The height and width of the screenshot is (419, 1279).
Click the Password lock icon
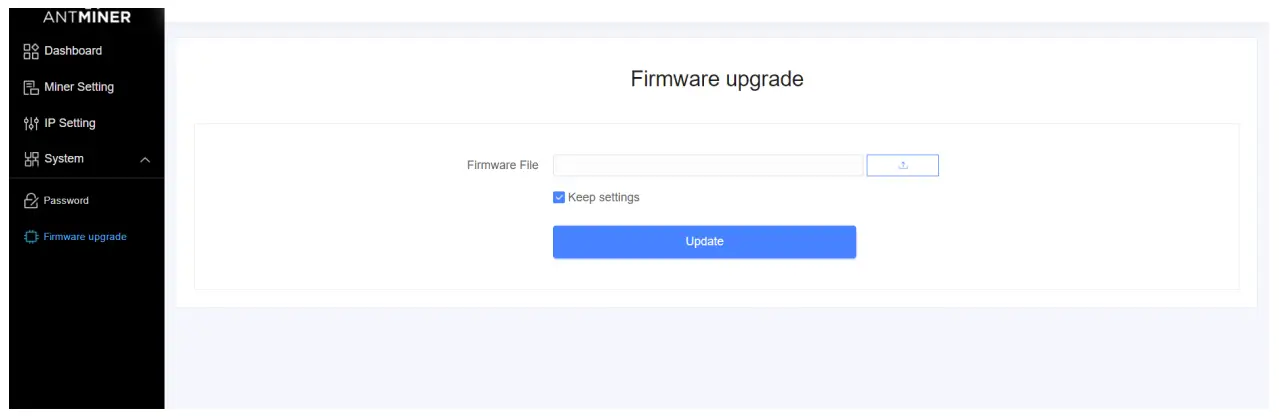tap(31, 201)
